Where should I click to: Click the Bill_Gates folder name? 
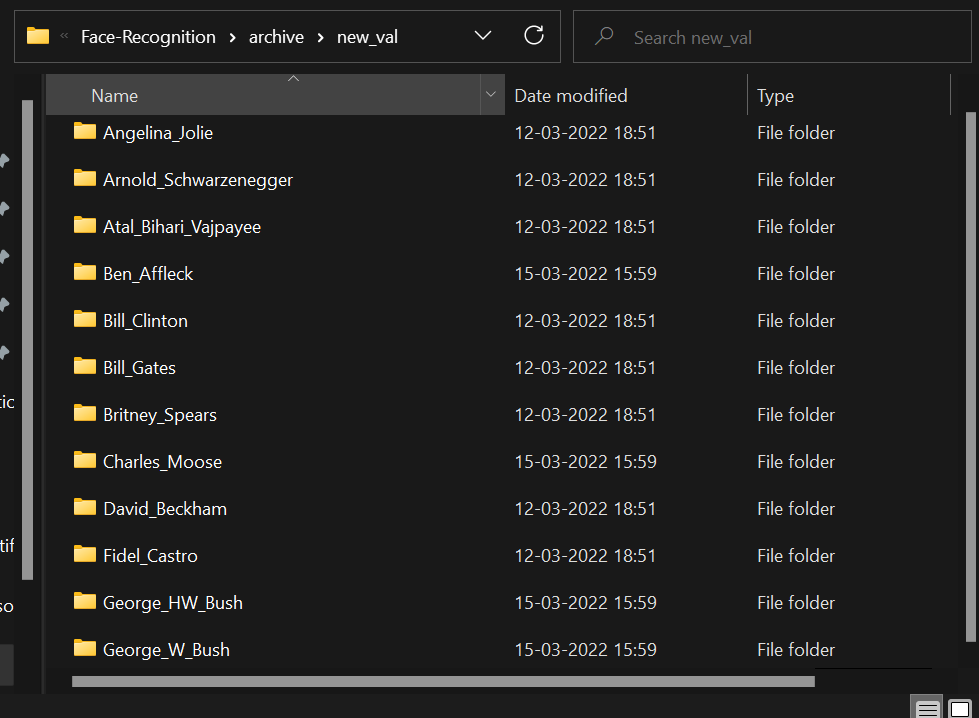pos(139,368)
